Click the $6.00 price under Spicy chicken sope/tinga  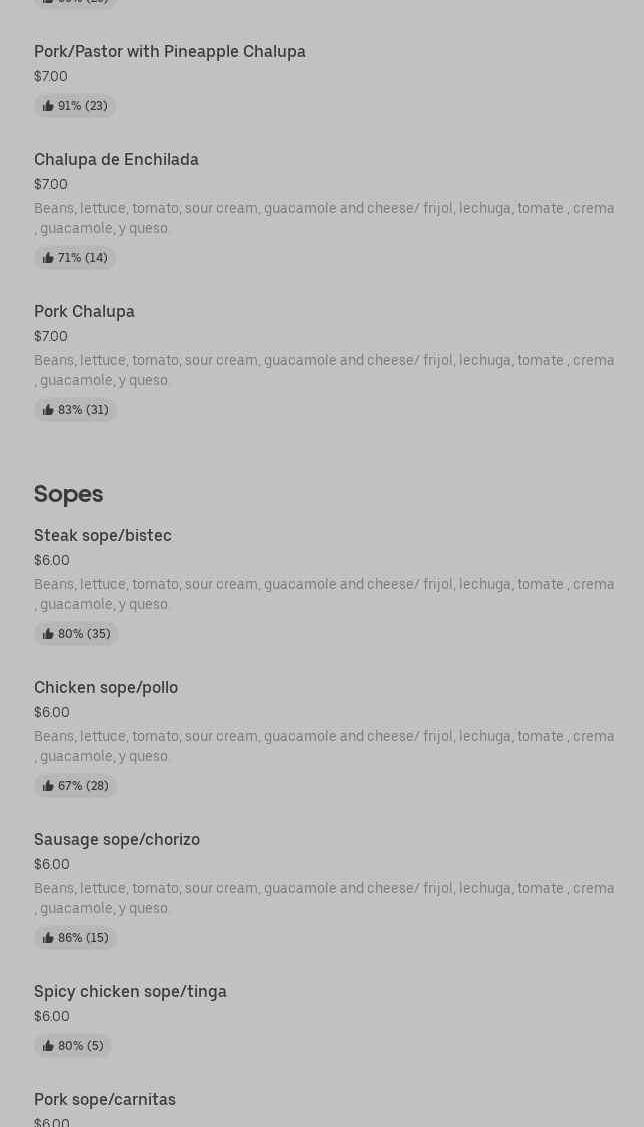tap(52, 1017)
